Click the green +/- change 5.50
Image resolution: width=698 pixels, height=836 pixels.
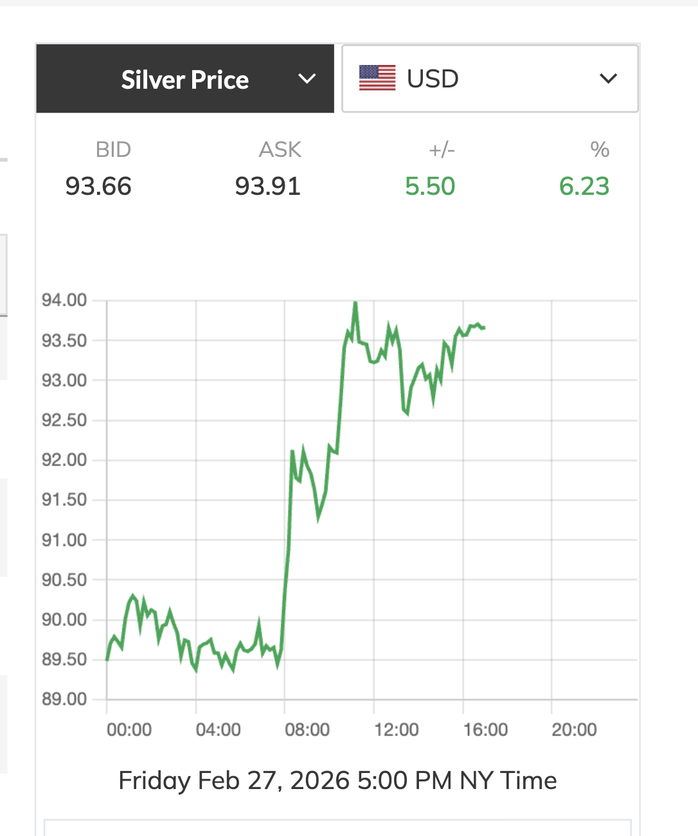click(430, 186)
